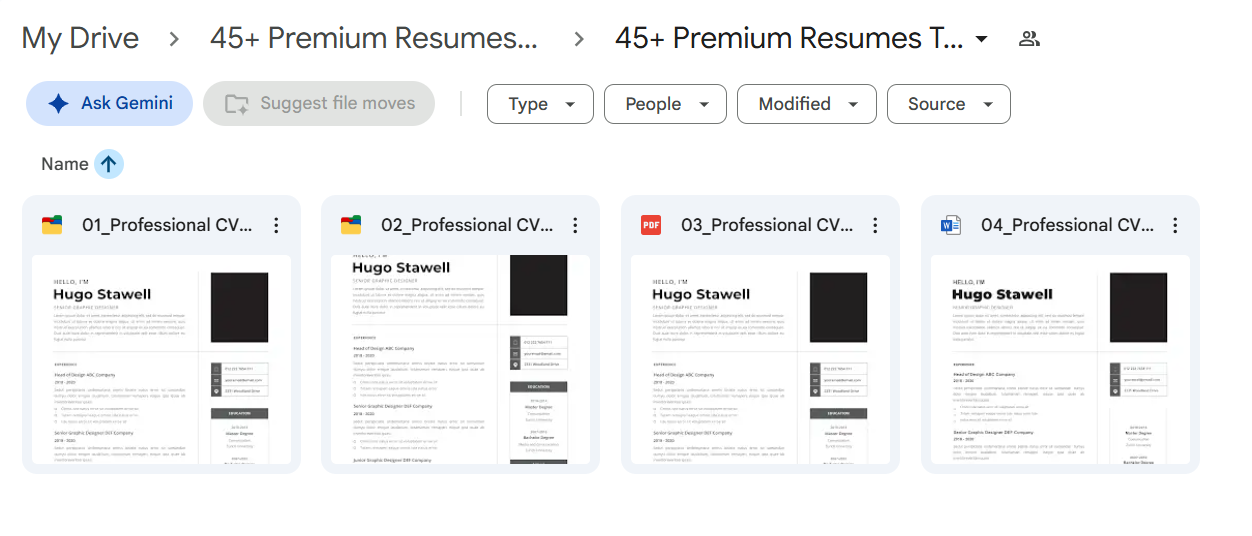
Task: Click the Word icon of 04_Professional CV
Action: [x=951, y=225]
